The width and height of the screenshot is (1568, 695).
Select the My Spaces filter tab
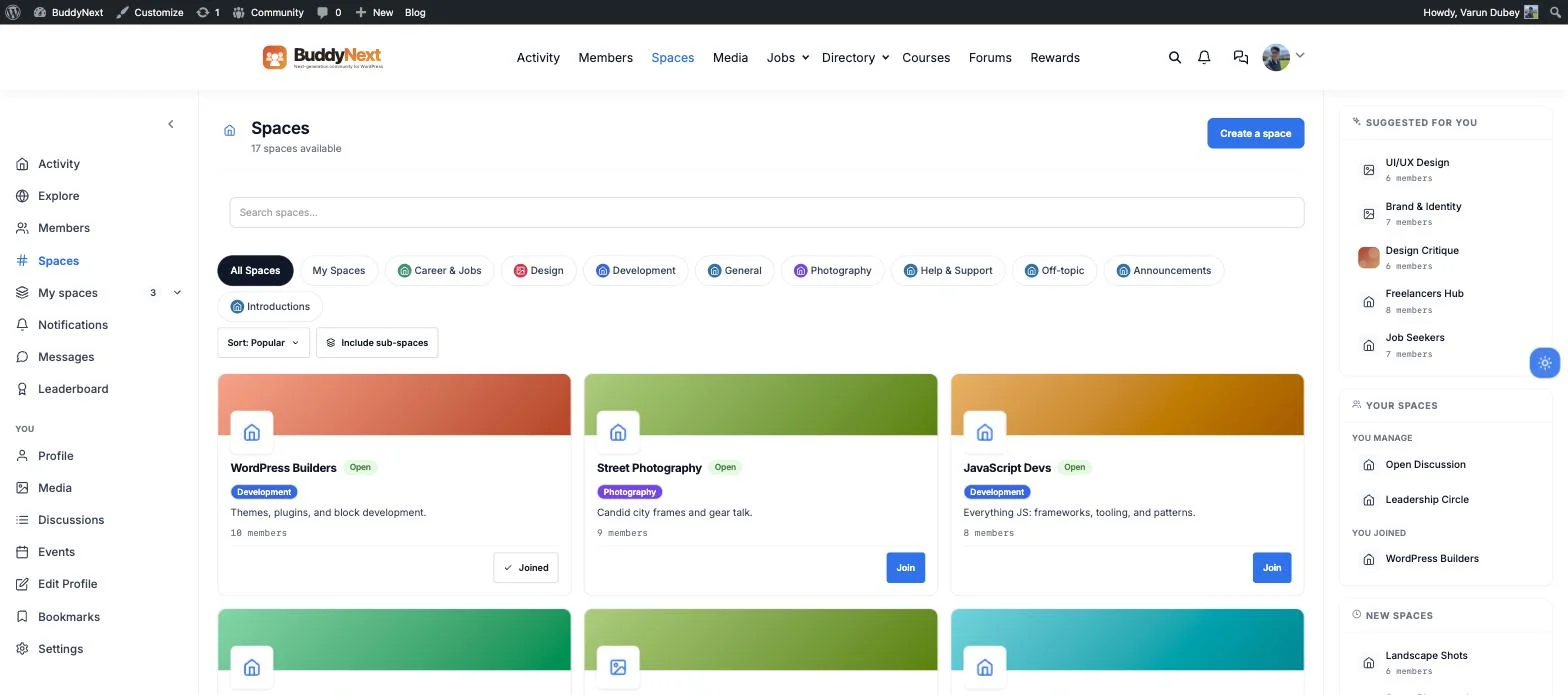coord(339,271)
